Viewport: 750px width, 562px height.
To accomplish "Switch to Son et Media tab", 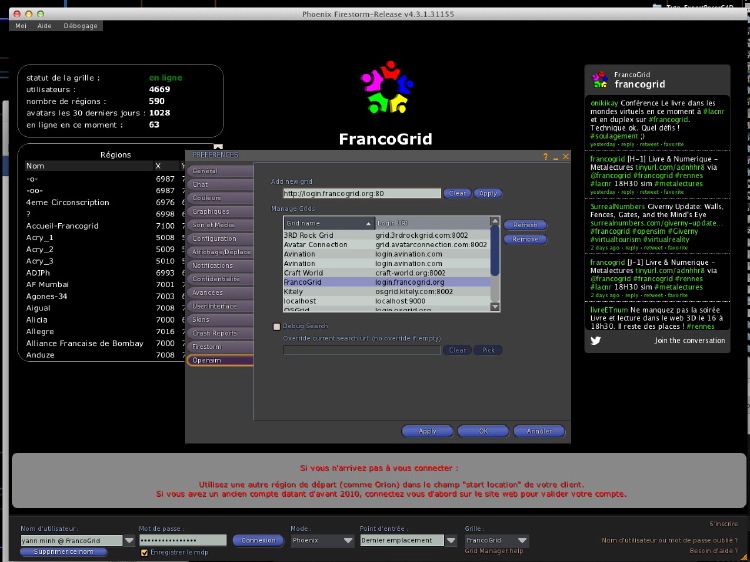I will pyautogui.click(x=220, y=225).
